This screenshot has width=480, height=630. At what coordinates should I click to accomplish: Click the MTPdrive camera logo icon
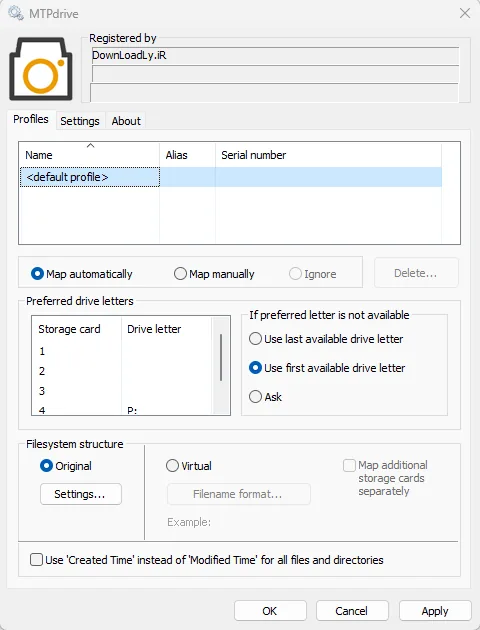[41, 69]
